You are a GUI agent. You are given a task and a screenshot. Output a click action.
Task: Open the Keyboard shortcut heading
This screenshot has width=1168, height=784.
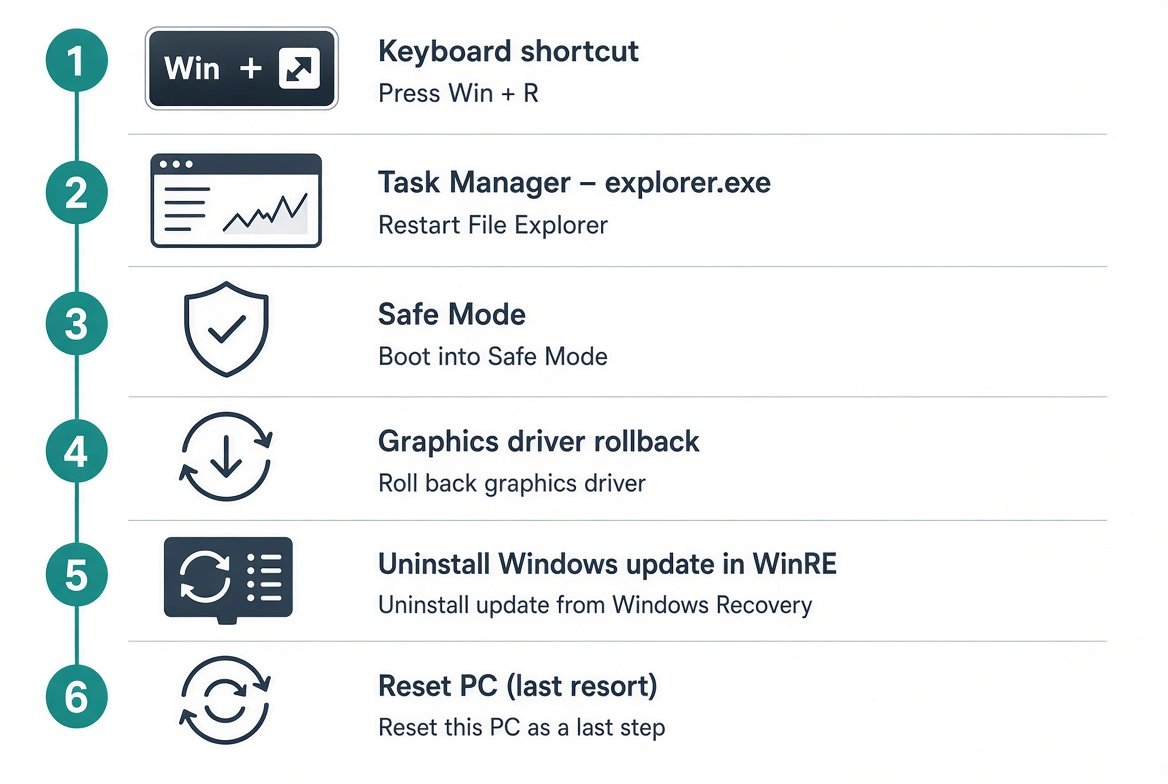[x=508, y=51]
